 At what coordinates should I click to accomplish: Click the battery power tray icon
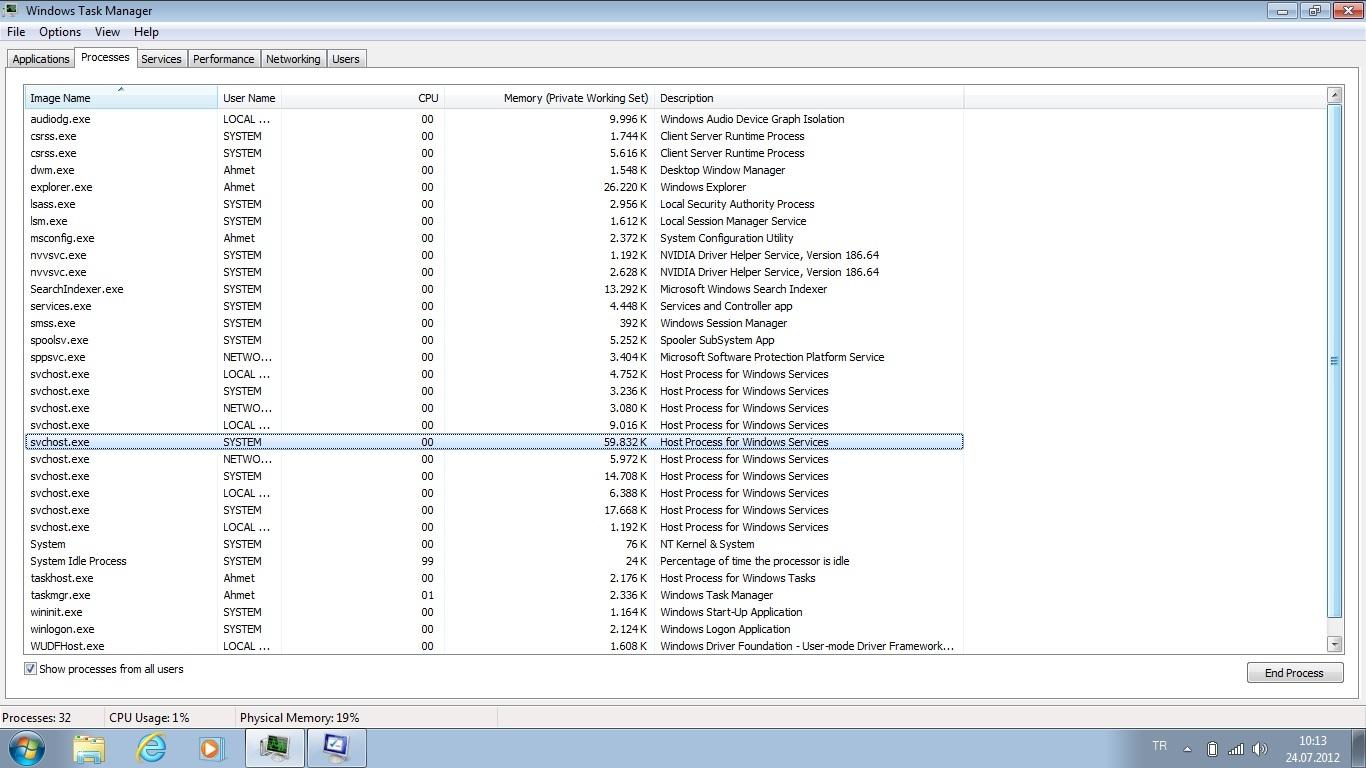pyautogui.click(x=1212, y=748)
